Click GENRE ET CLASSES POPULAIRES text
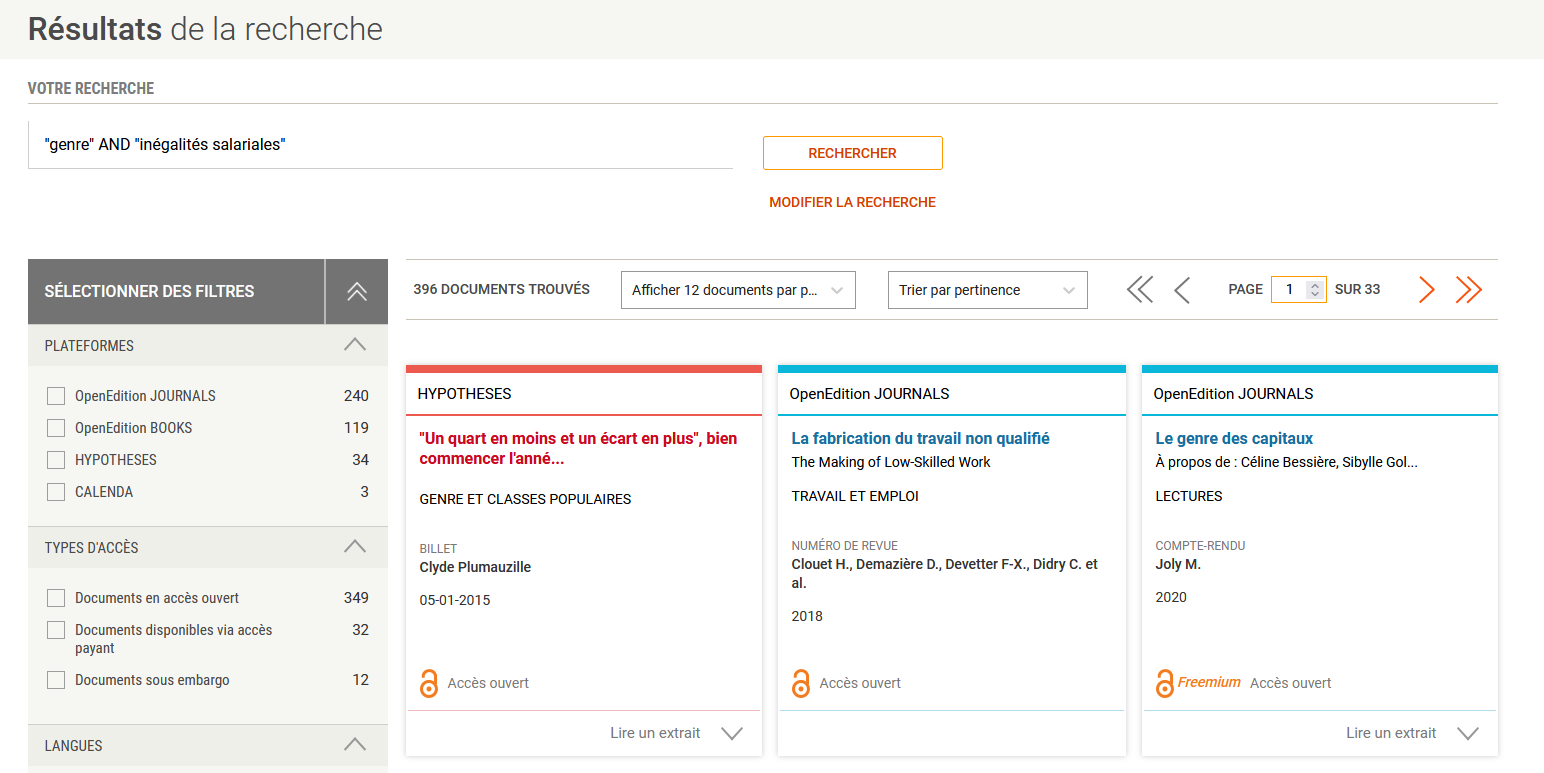Viewport: 1544px width, 773px height. pos(525,499)
